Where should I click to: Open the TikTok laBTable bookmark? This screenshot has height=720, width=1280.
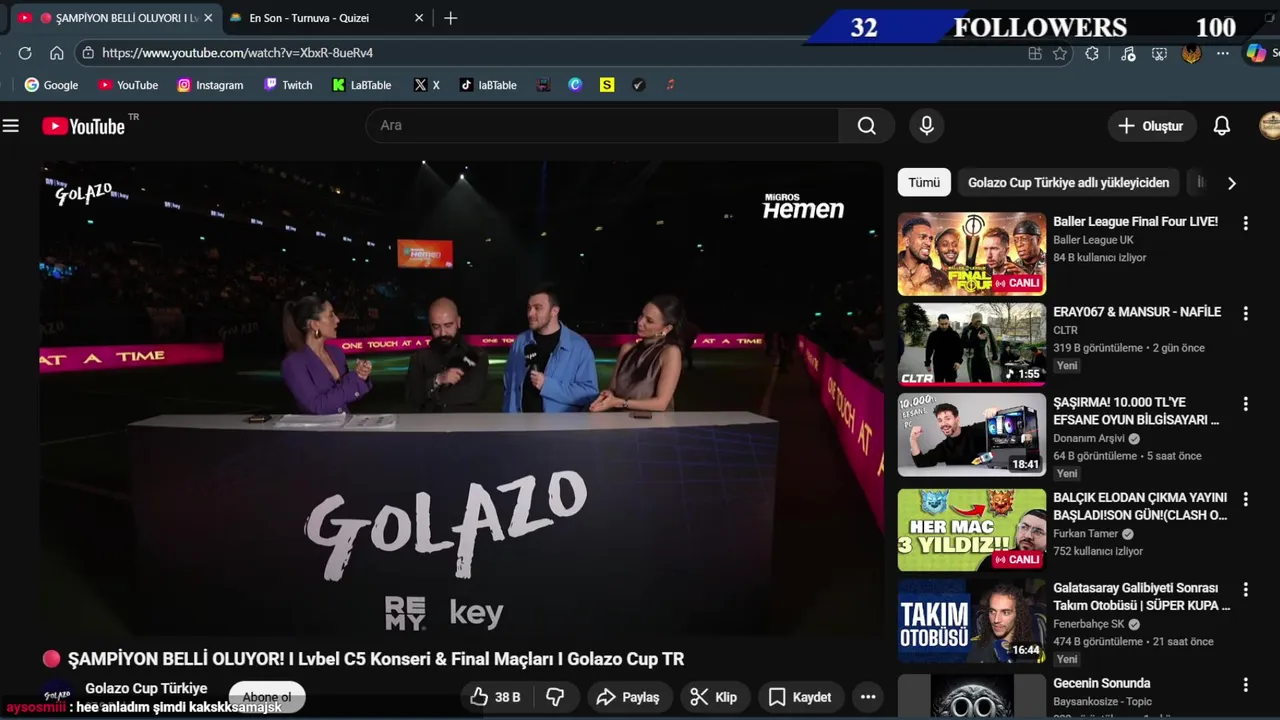pyautogui.click(x=488, y=85)
